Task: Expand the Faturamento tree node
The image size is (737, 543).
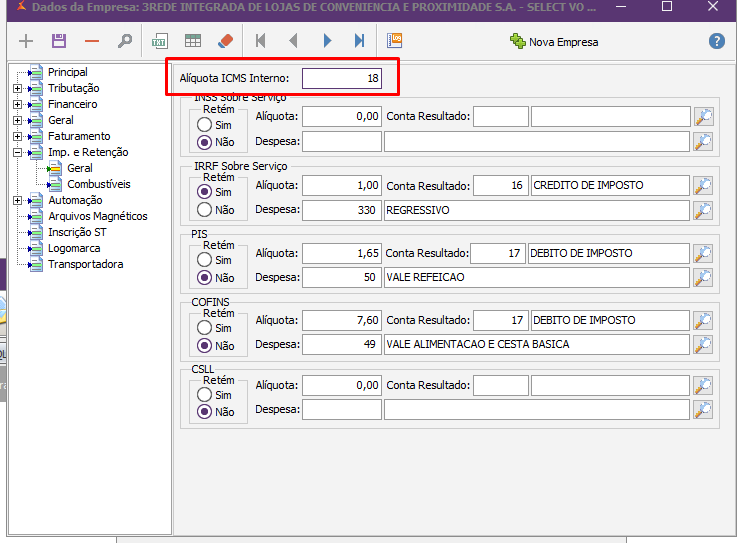Action: (17, 136)
